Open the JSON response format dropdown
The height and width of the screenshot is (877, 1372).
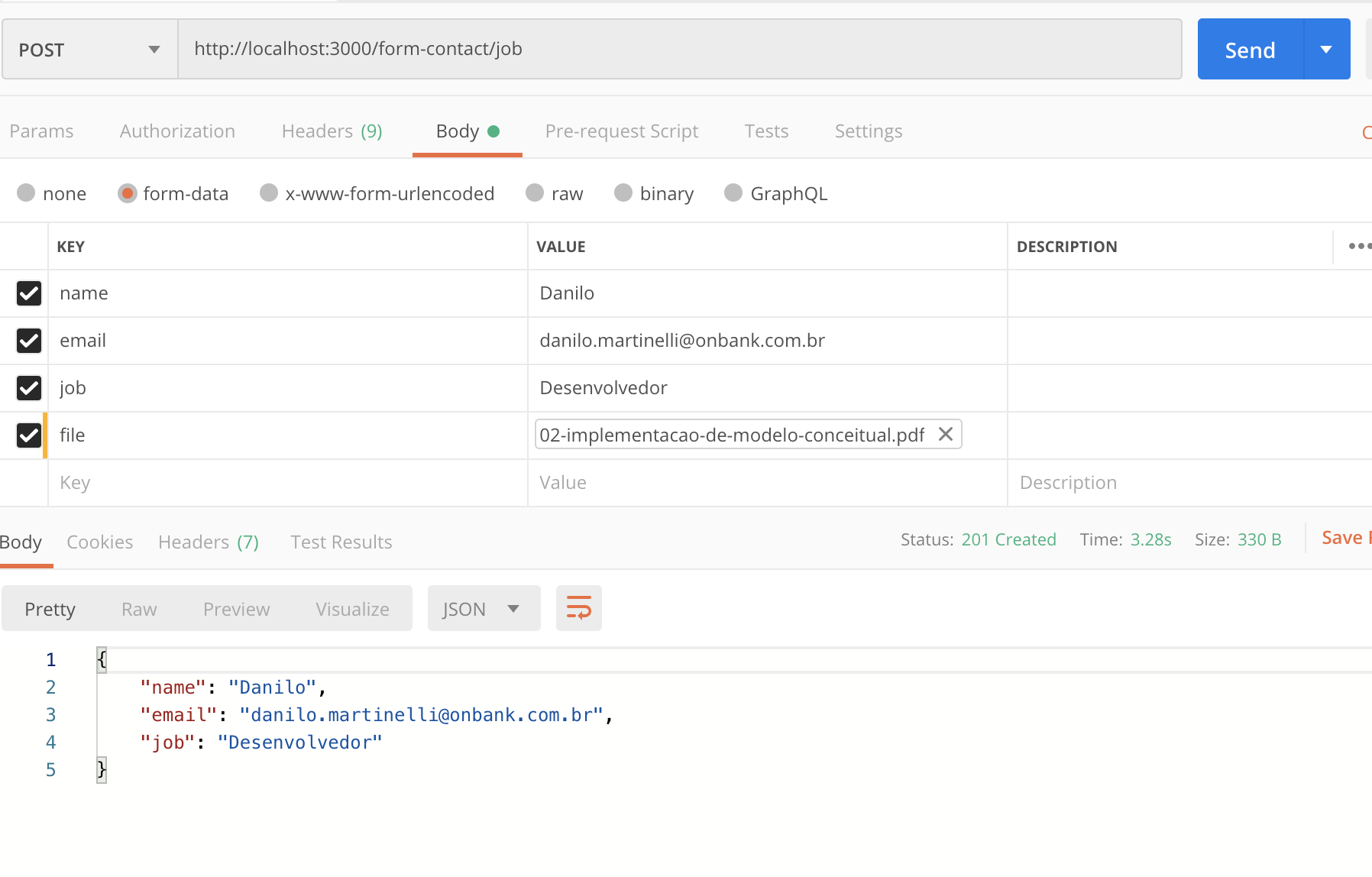coord(483,608)
